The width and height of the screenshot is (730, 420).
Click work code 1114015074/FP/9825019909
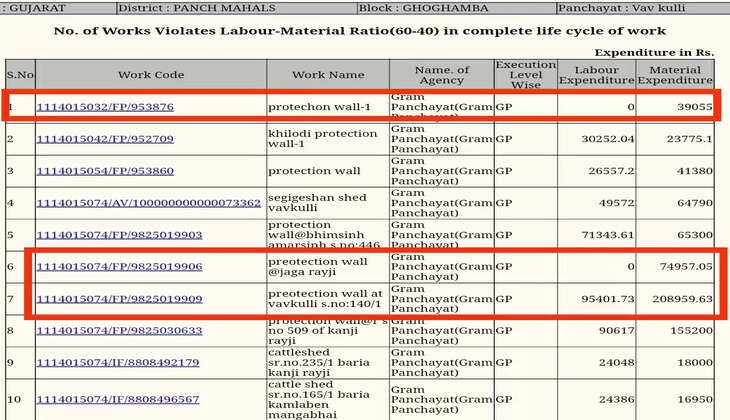coord(119,299)
